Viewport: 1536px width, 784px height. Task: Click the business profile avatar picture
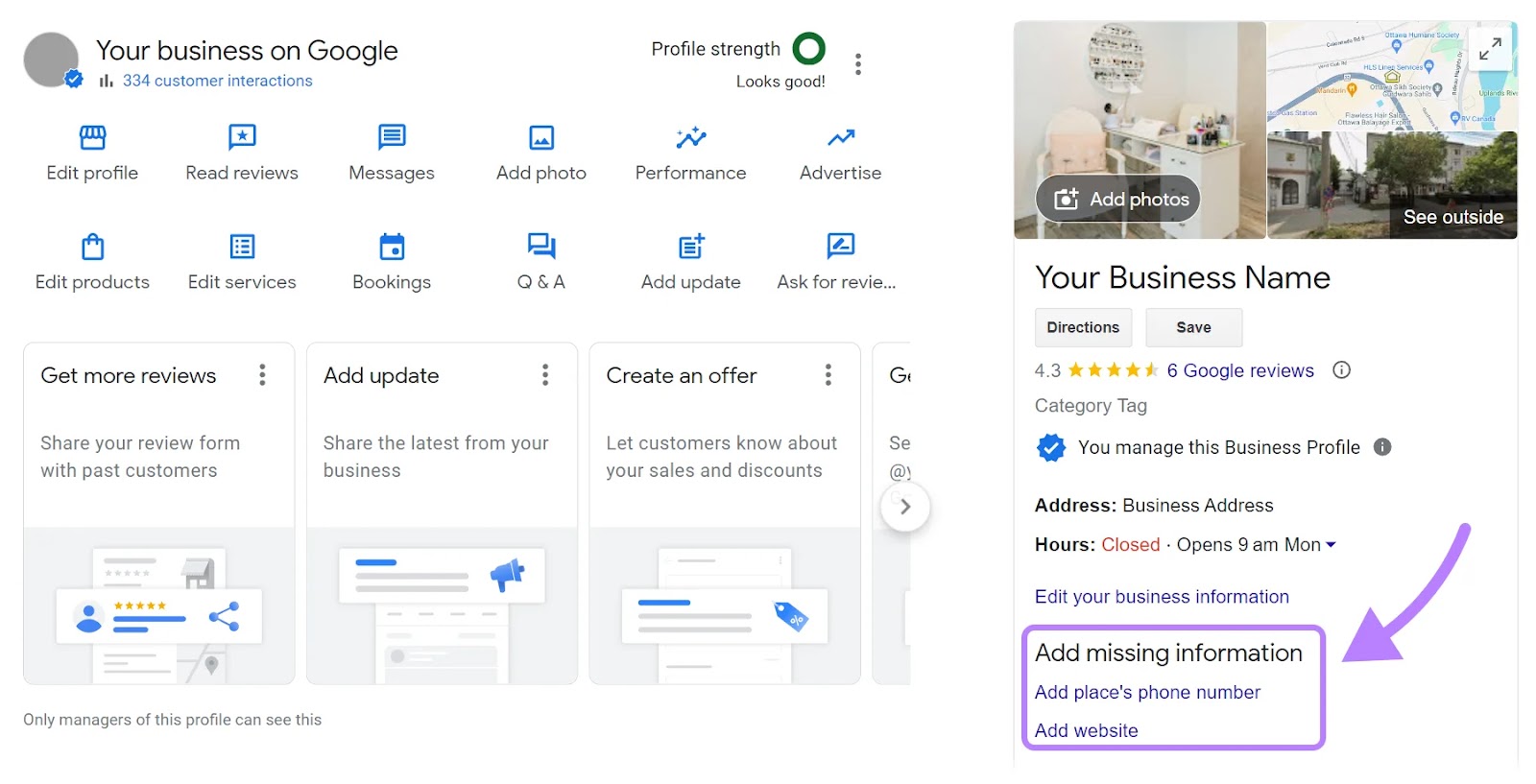[x=52, y=59]
